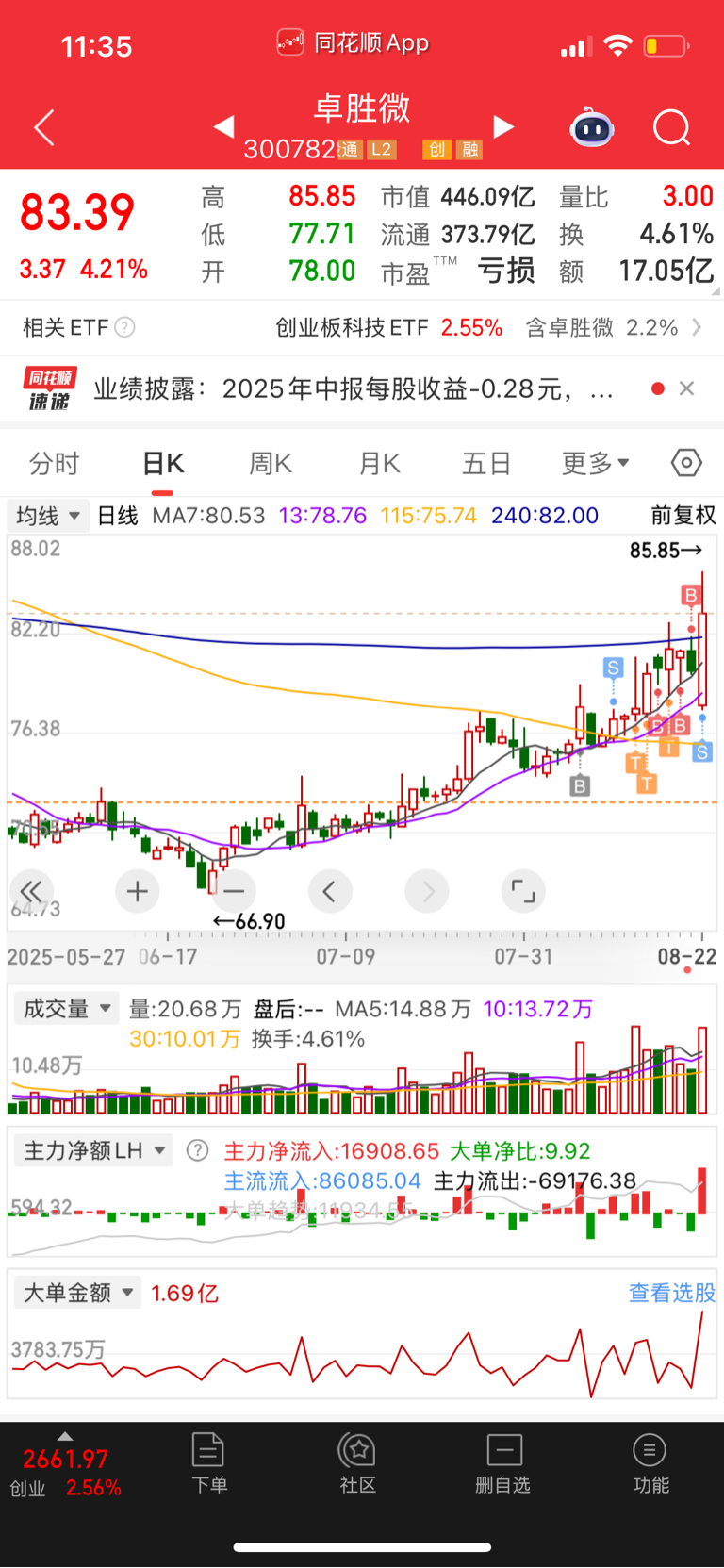Screen dimensions: 724x1568
Task: Open 功能 functions menu
Action: click(x=650, y=1463)
